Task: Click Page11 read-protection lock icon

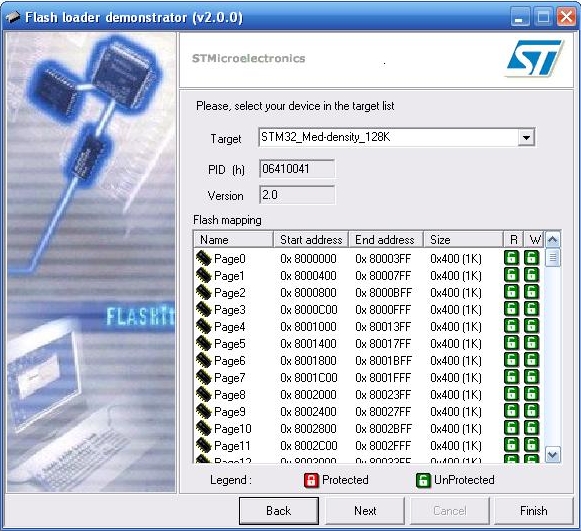Action: click(x=511, y=445)
